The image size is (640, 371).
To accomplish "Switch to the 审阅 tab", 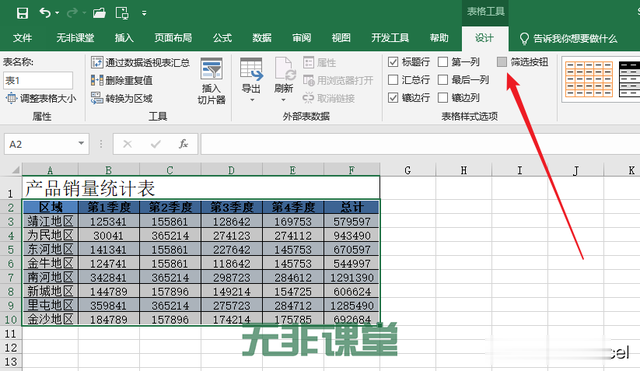I will click(x=302, y=38).
